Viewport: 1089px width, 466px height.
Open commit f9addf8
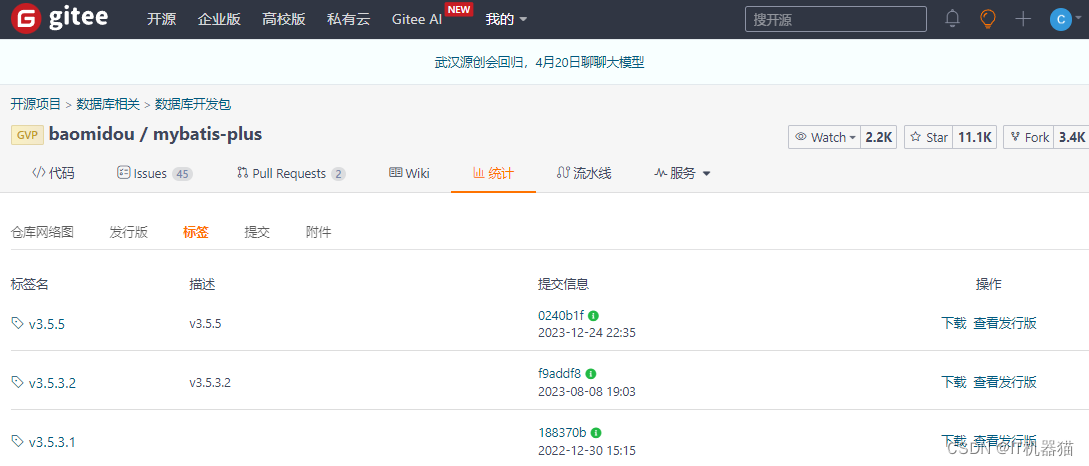click(x=560, y=374)
